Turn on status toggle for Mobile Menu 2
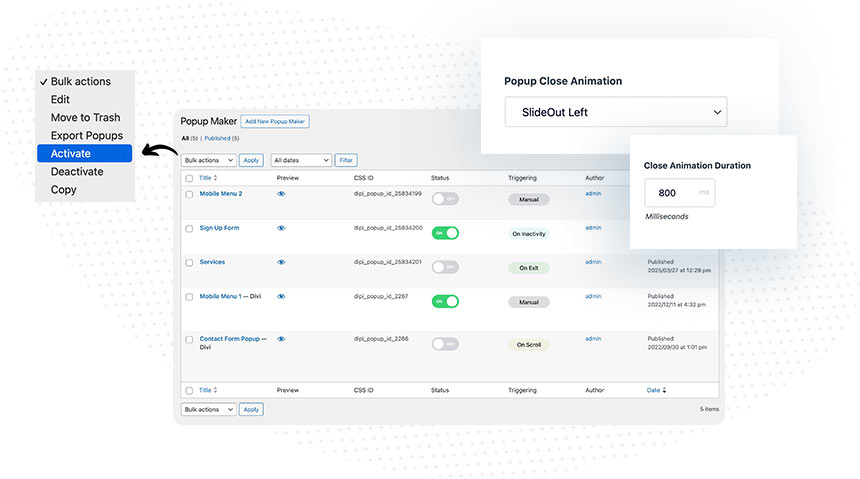Viewport: 860px width, 479px height. pyautogui.click(x=445, y=199)
